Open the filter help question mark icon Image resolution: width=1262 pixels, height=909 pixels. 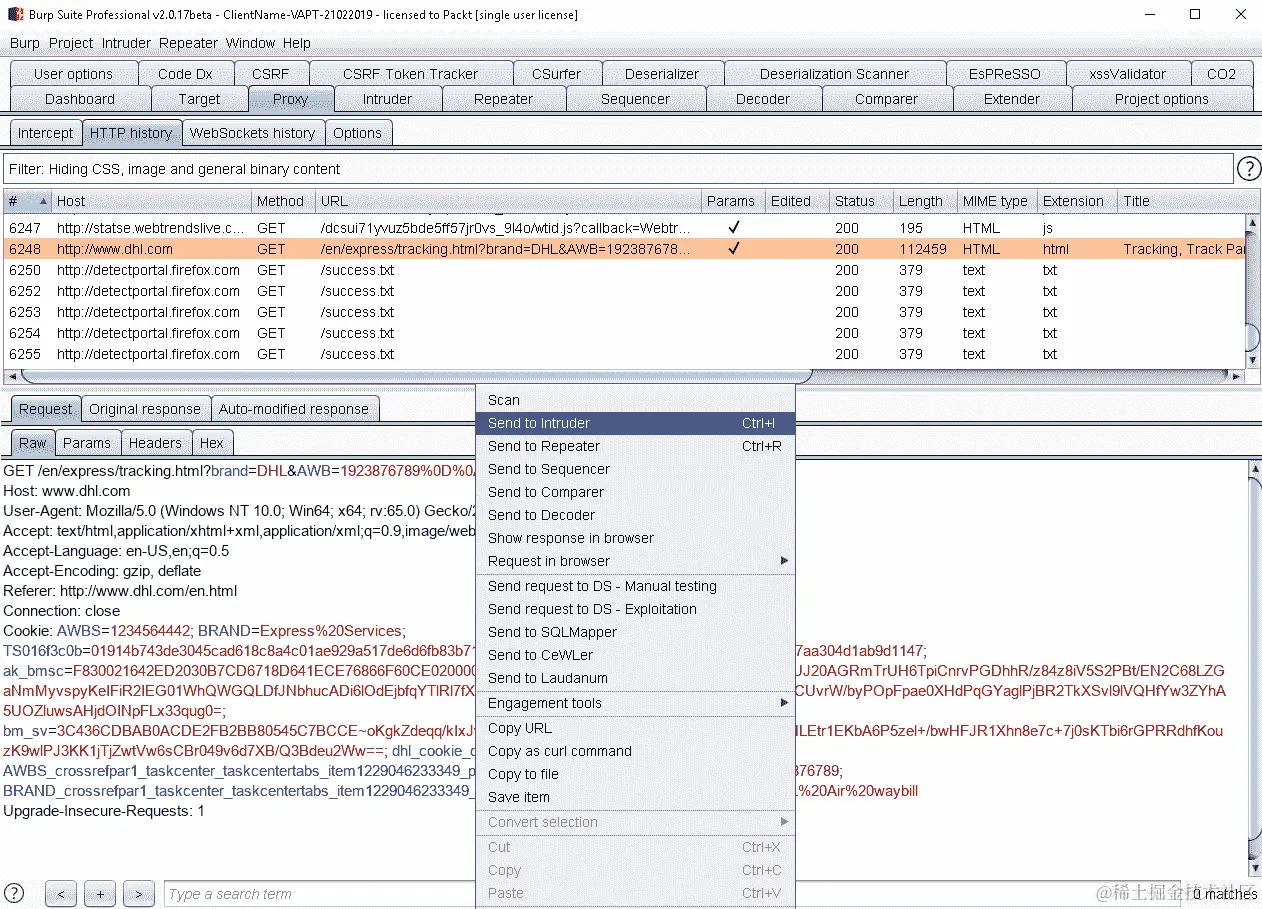1249,169
